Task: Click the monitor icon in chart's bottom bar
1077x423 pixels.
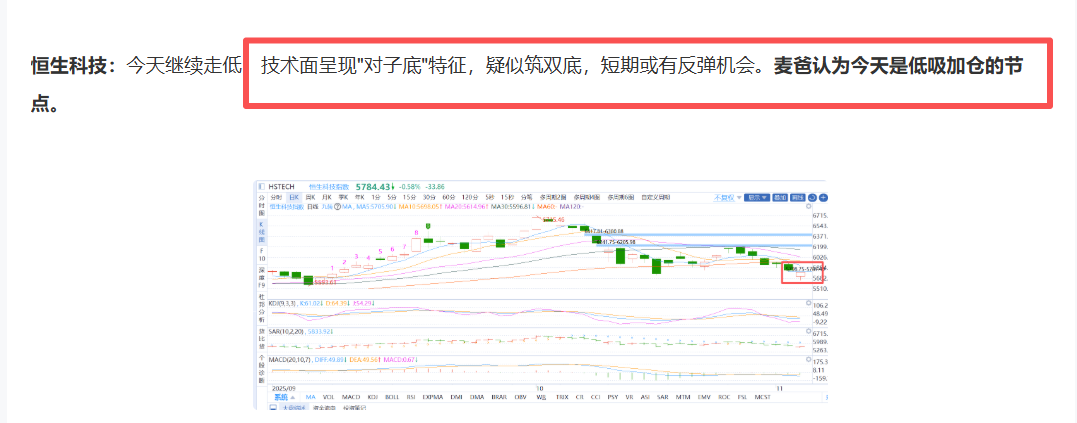Action: coord(273,407)
